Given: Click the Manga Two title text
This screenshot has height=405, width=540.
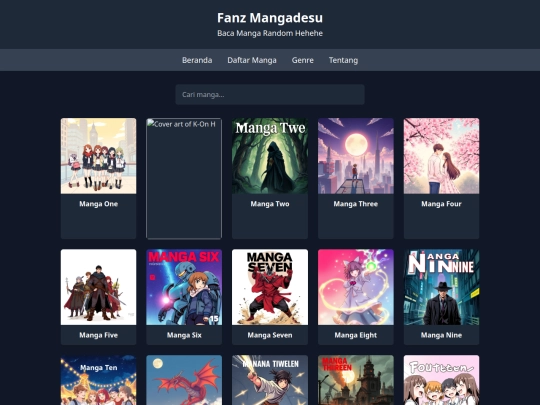Looking at the screenshot, I should tap(270, 204).
